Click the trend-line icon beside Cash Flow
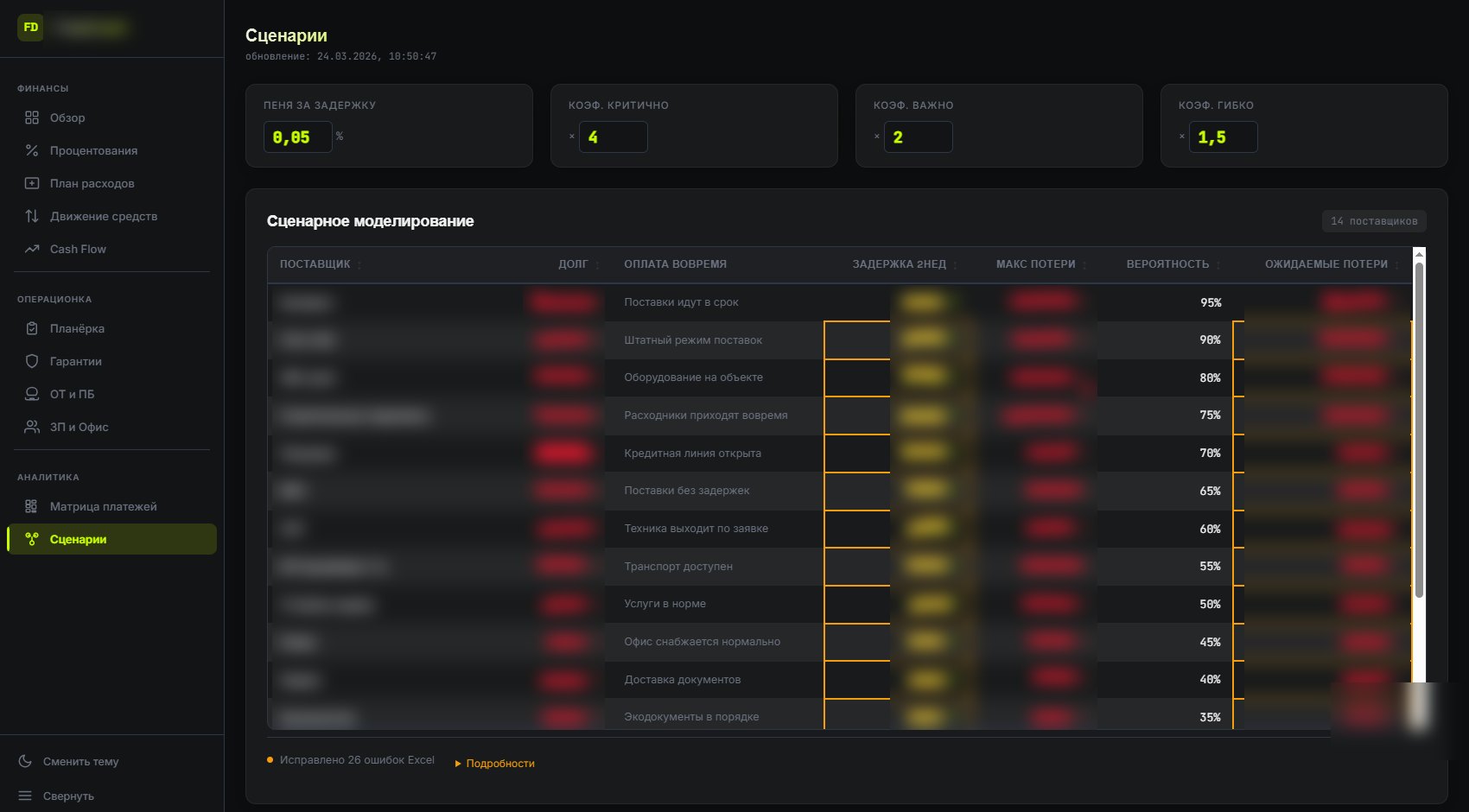The width and height of the screenshot is (1469, 812). coord(32,249)
